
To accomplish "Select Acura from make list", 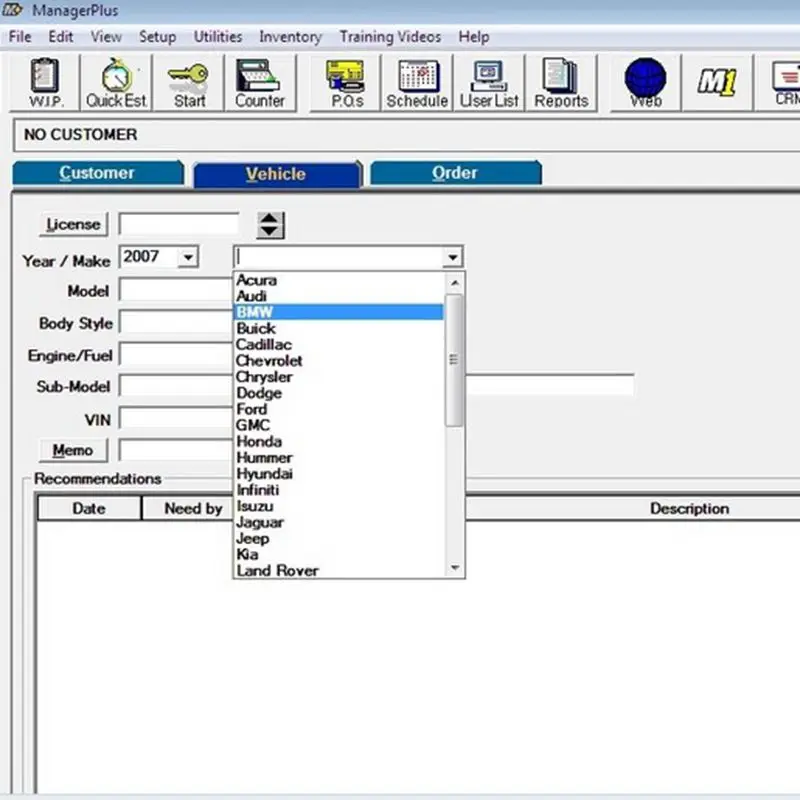I will point(339,280).
